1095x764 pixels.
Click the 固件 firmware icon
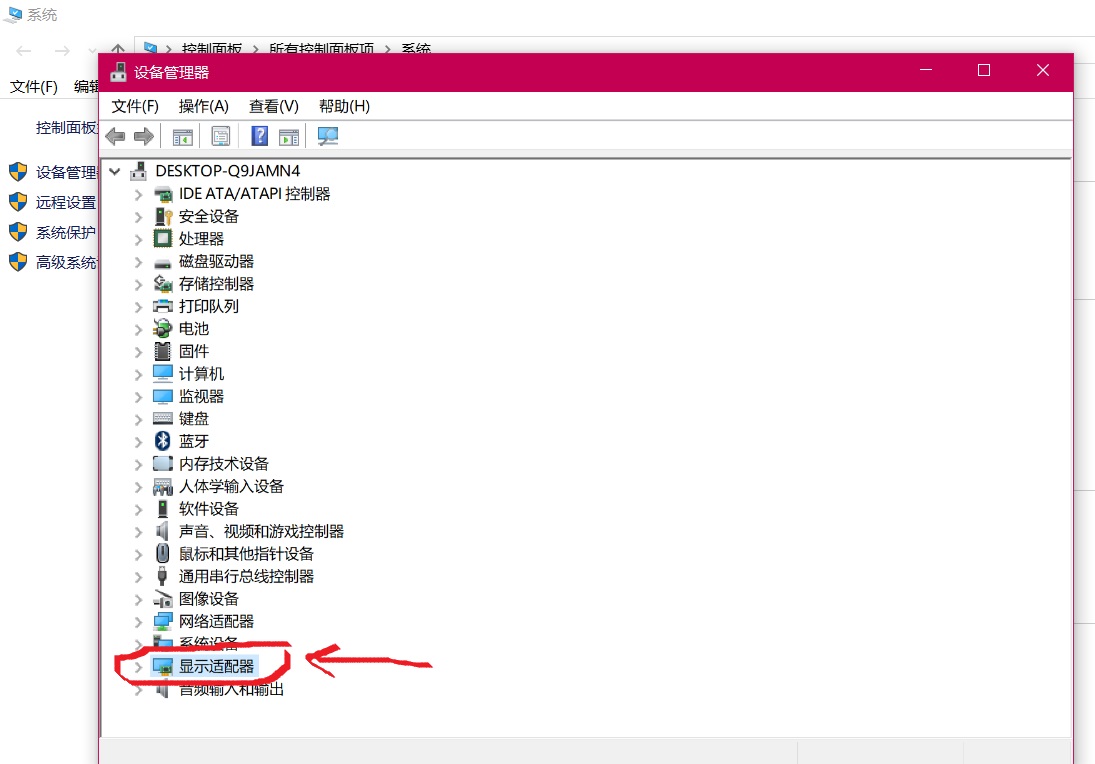pos(163,351)
